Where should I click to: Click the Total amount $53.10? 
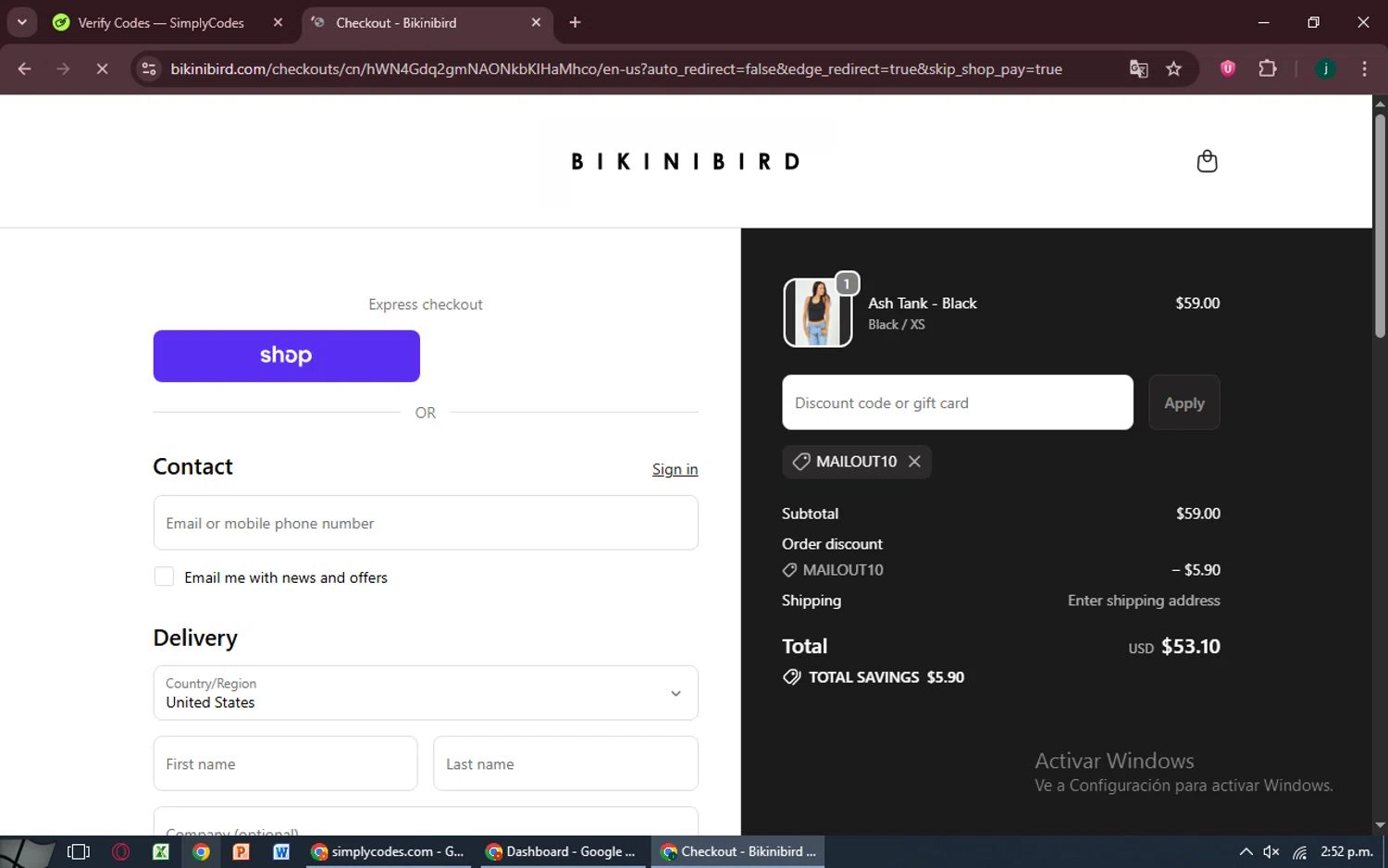[x=1190, y=646]
